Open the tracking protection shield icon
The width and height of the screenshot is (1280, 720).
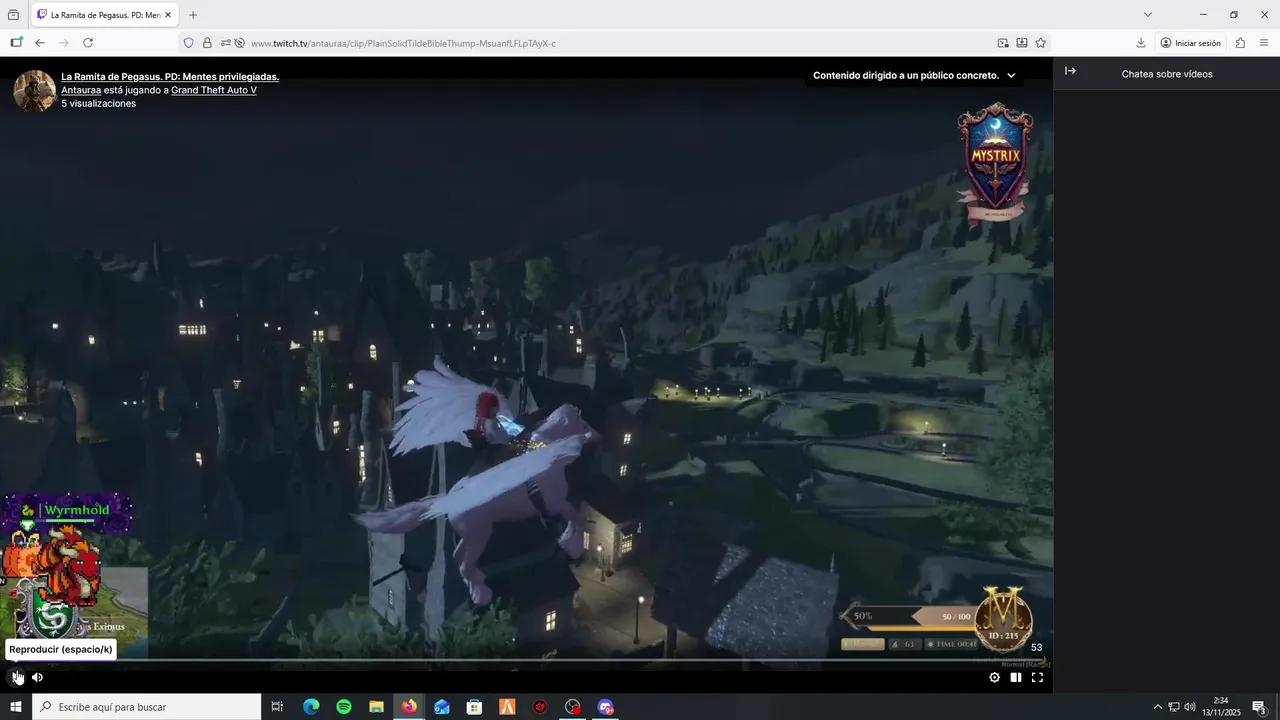[188, 43]
